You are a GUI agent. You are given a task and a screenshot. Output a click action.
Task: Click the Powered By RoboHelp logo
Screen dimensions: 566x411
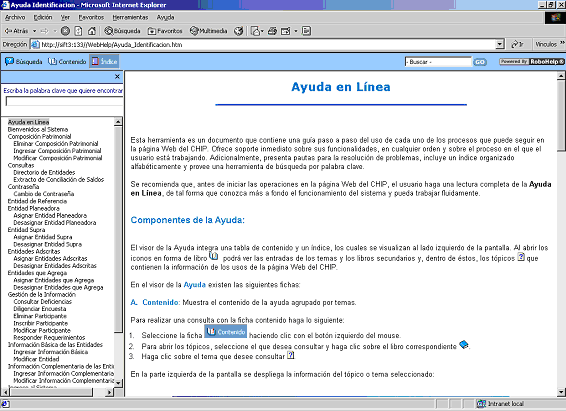point(532,62)
